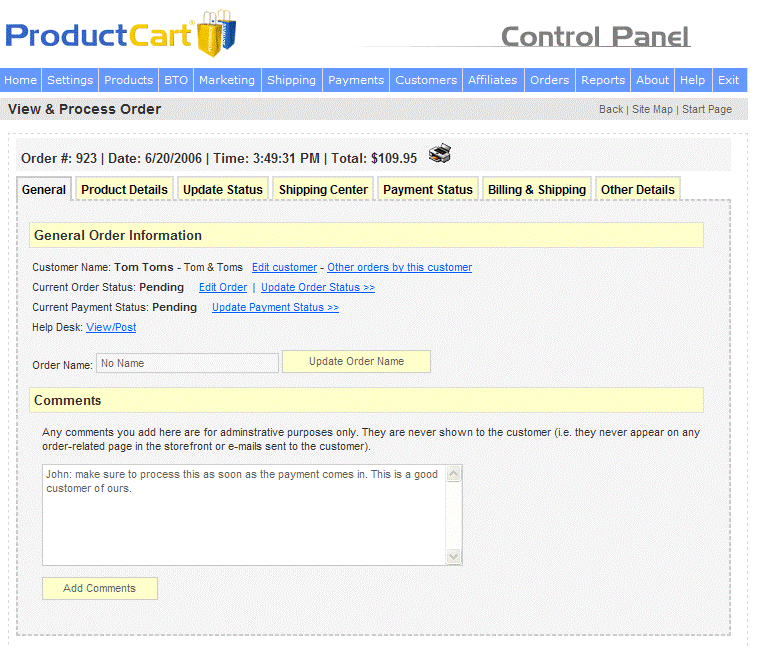Image resolution: width=779 pixels, height=648 pixels.
Task: Select Reports in the navigation bar
Action: (x=603, y=80)
